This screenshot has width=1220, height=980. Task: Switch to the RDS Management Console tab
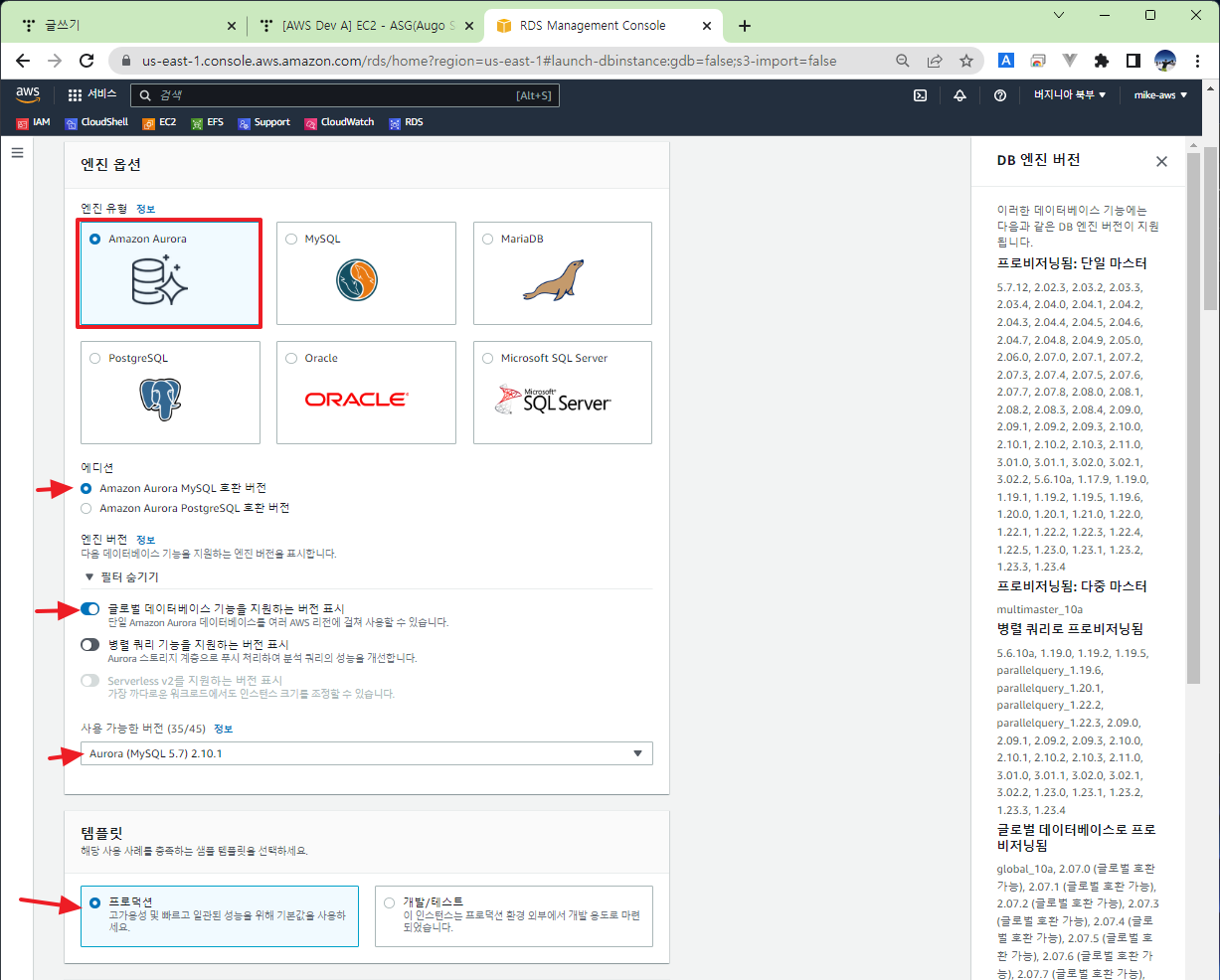pyautogui.click(x=603, y=26)
